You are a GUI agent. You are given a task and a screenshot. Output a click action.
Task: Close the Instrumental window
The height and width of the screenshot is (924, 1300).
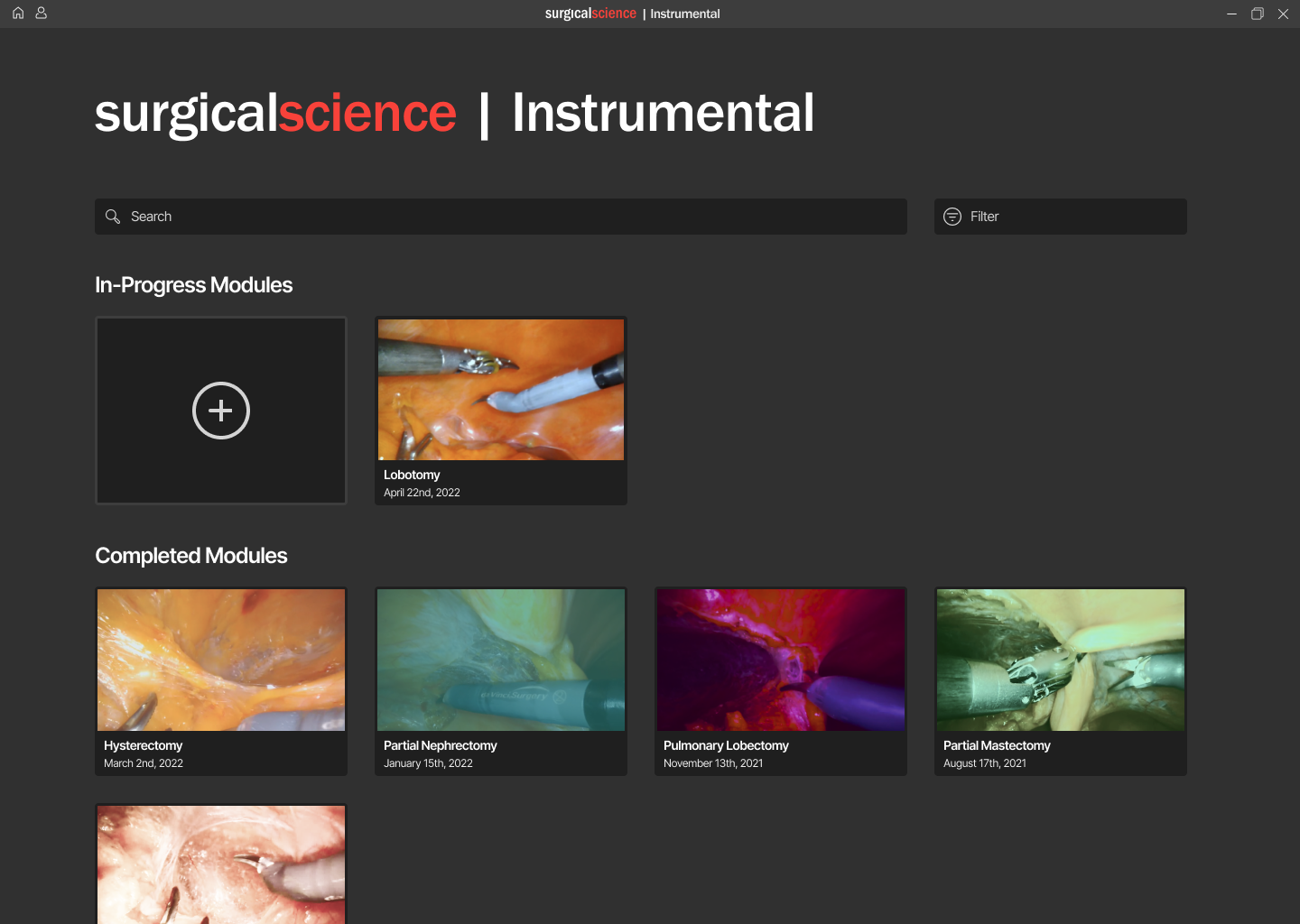pyautogui.click(x=1283, y=14)
